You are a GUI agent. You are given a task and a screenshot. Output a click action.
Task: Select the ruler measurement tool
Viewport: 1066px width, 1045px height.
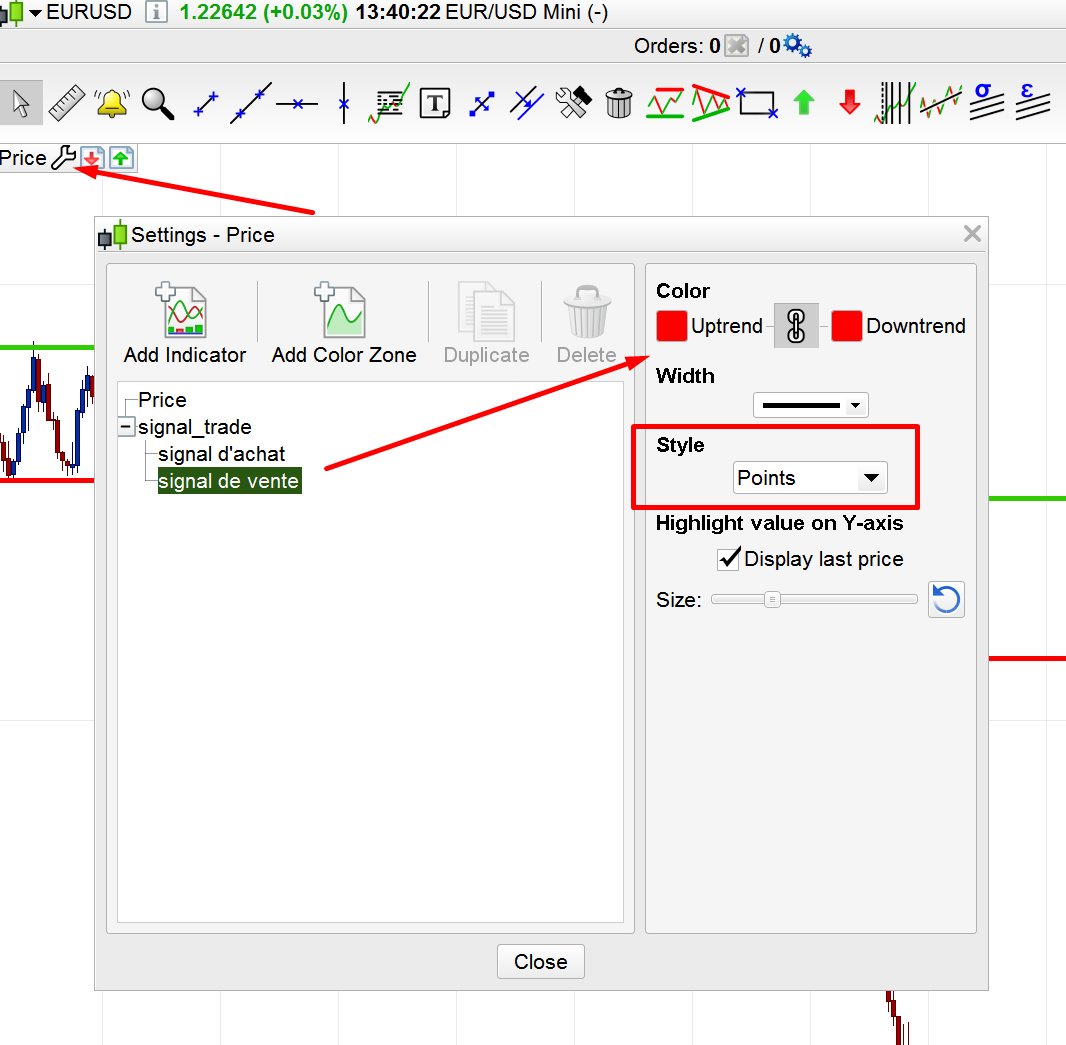66,103
